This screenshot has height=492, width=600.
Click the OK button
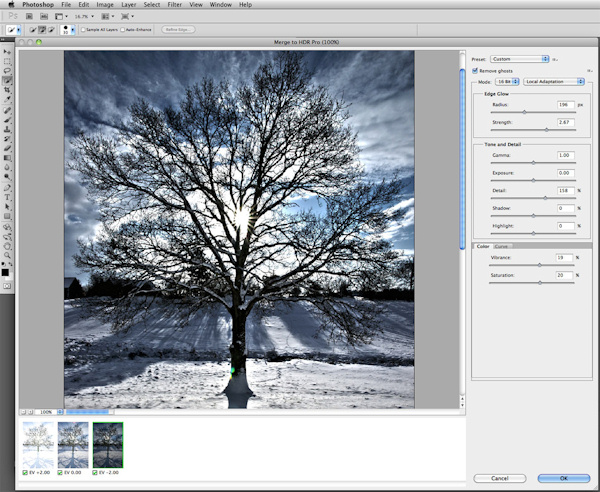(564, 478)
